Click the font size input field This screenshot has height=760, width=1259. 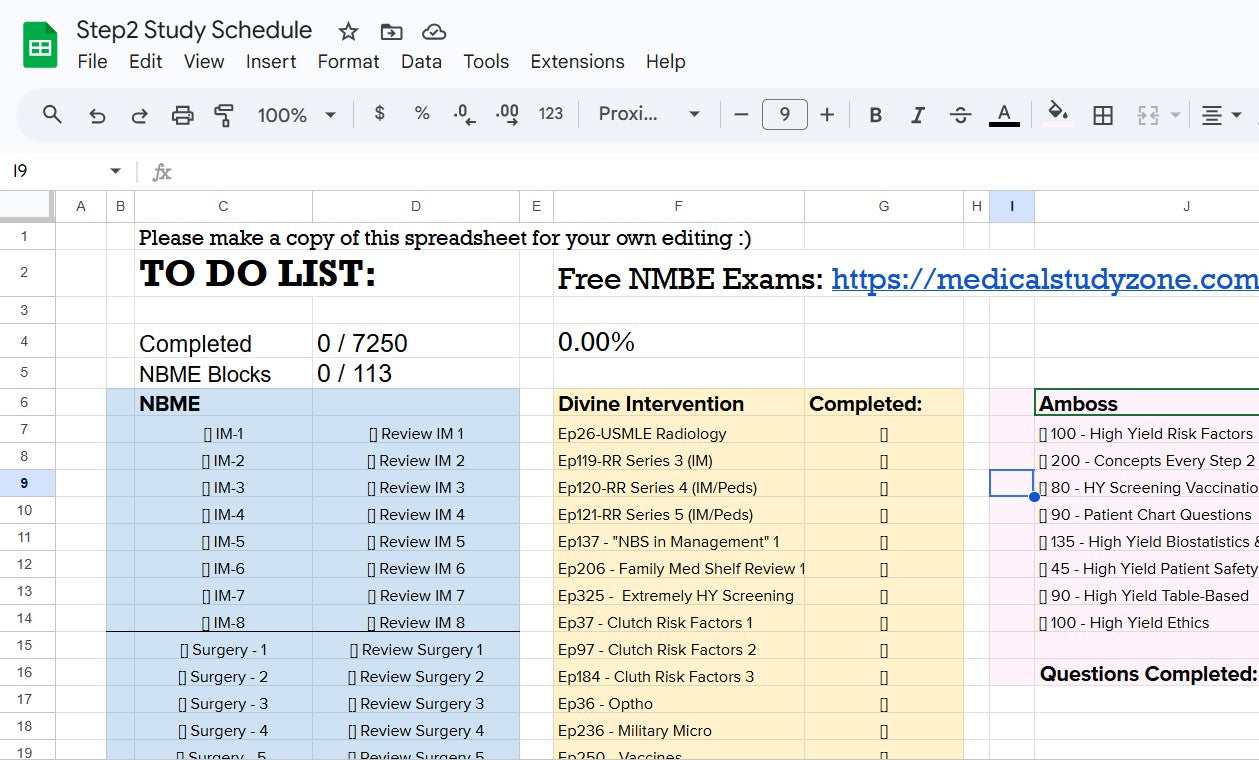[784, 115]
